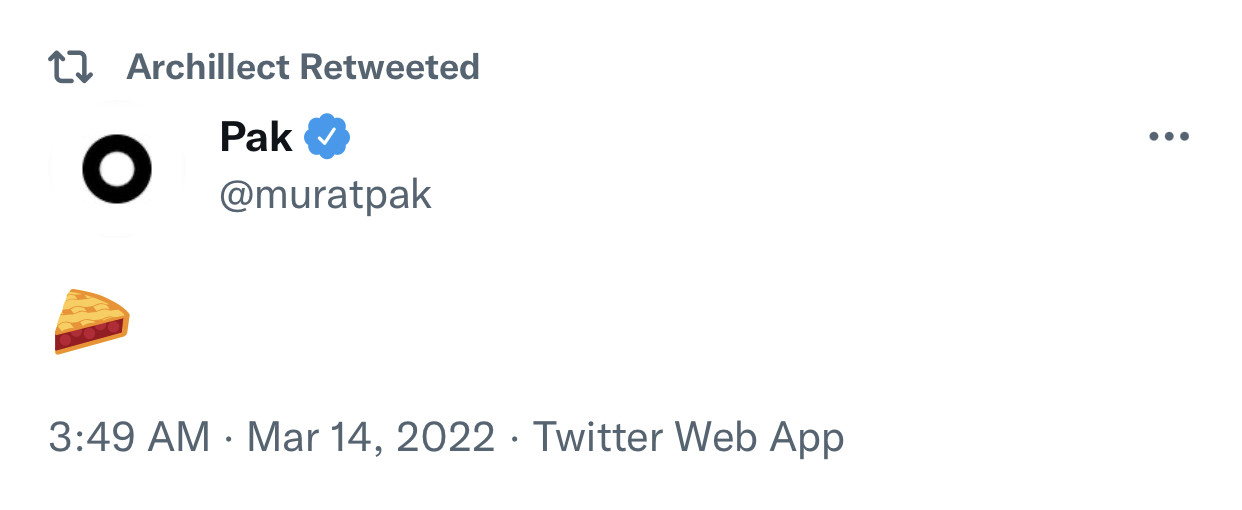
Task: Open the three-dot More options menu
Action: click(x=1168, y=137)
